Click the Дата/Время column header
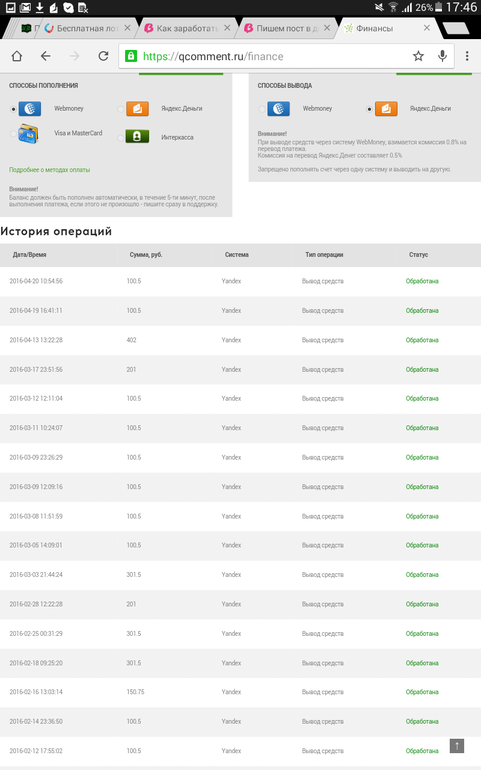 (29, 255)
